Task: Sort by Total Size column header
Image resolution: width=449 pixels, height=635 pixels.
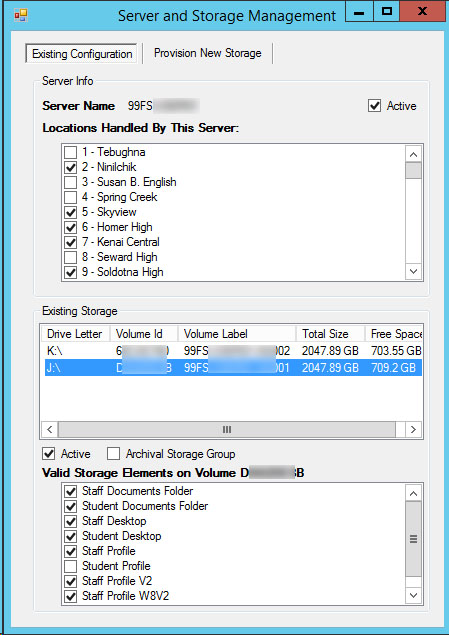Action: [x=330, y=334]
